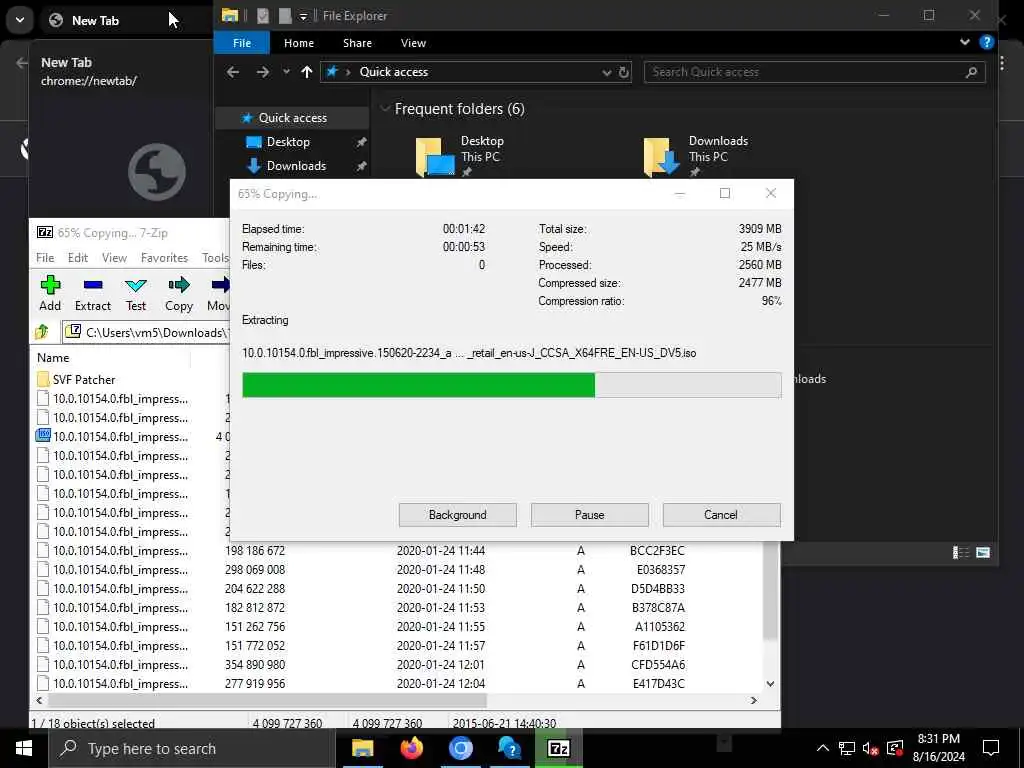This screenshot has height=768, width=1024.
Task: Open the 7-Zip Favorites menu
Action: [x=165, y=258]
